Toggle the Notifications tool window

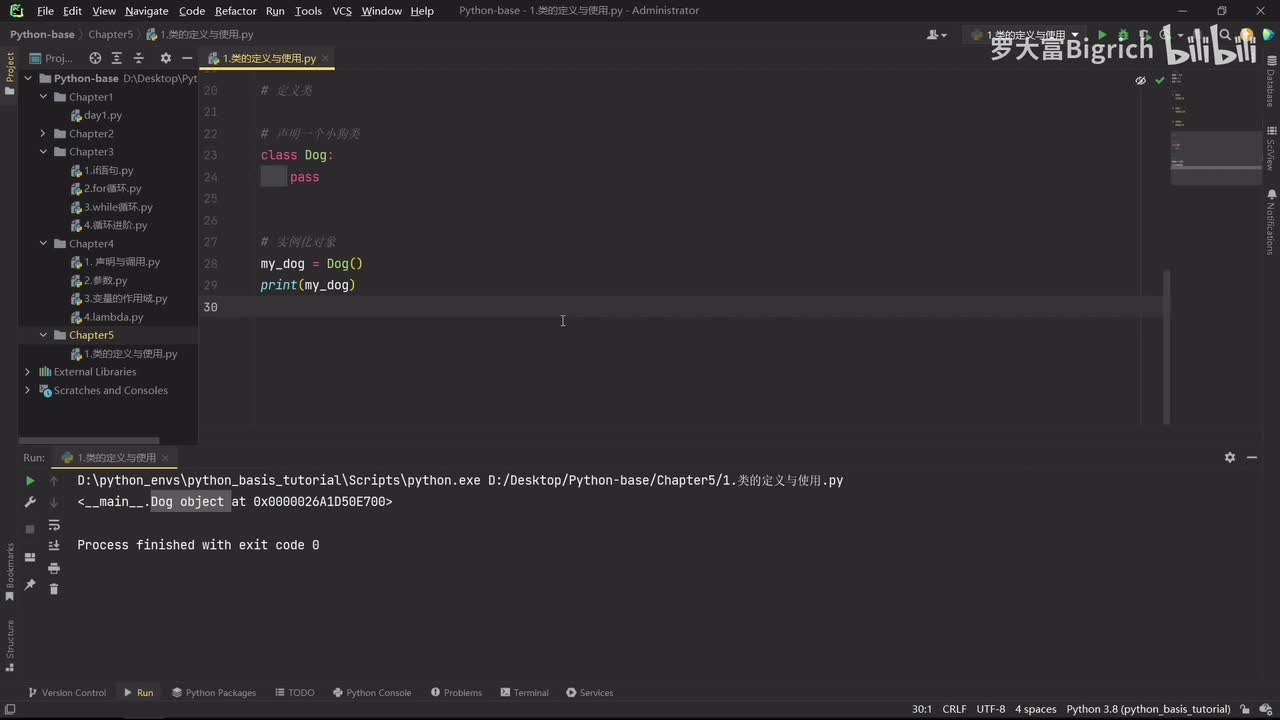[1270, 221]
